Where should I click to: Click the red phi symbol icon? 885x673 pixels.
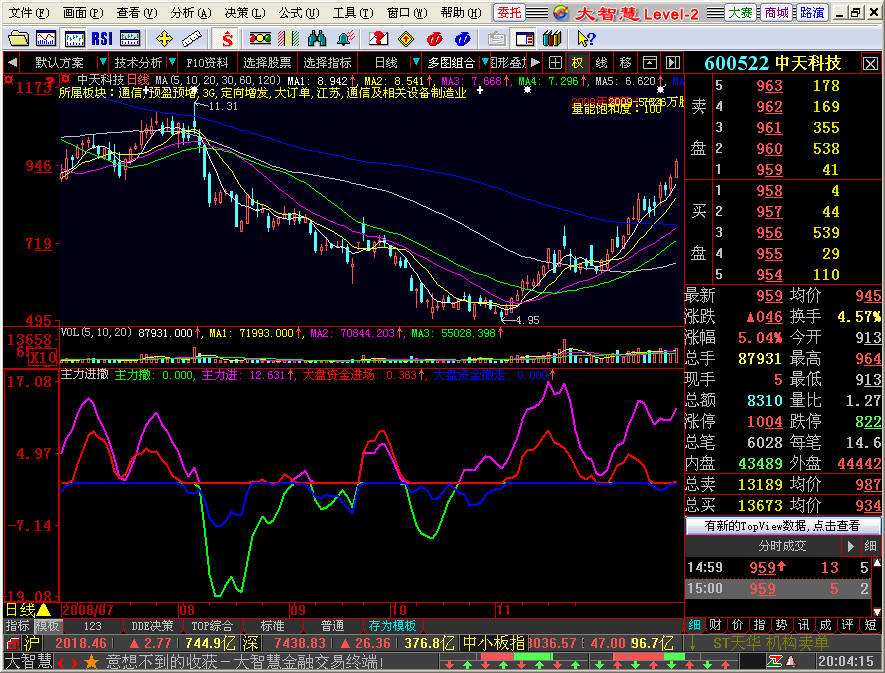click(x=434, y=38)
